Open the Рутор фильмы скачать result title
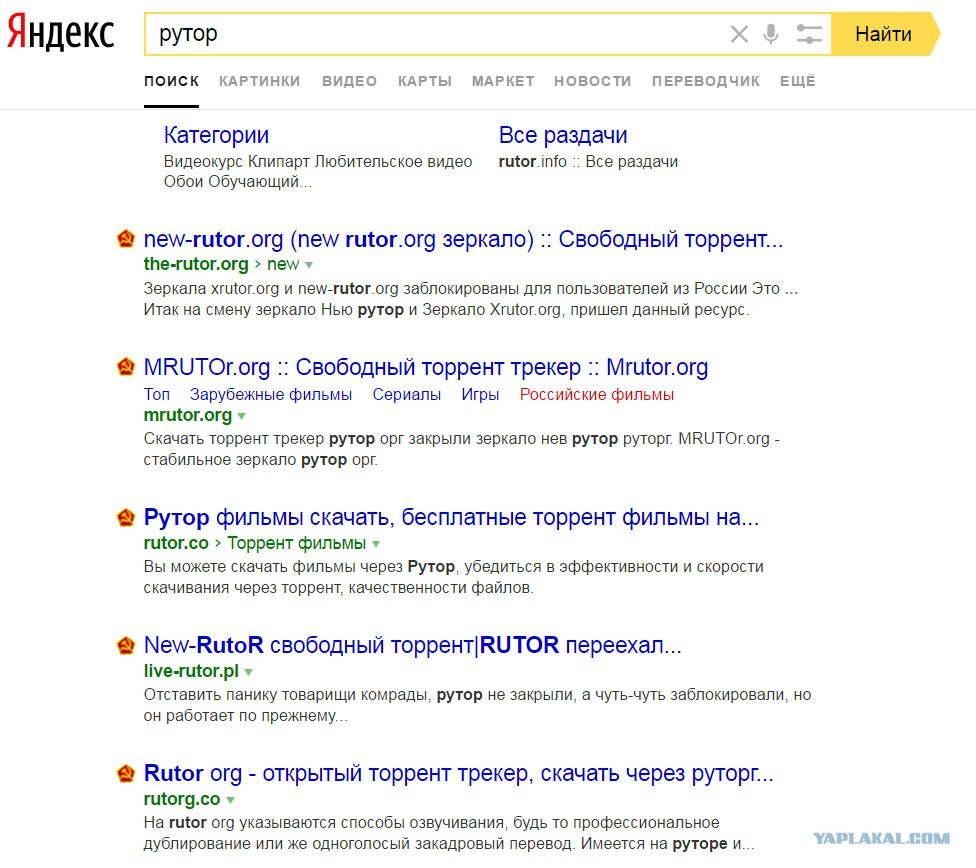 [x=451, y=517]
